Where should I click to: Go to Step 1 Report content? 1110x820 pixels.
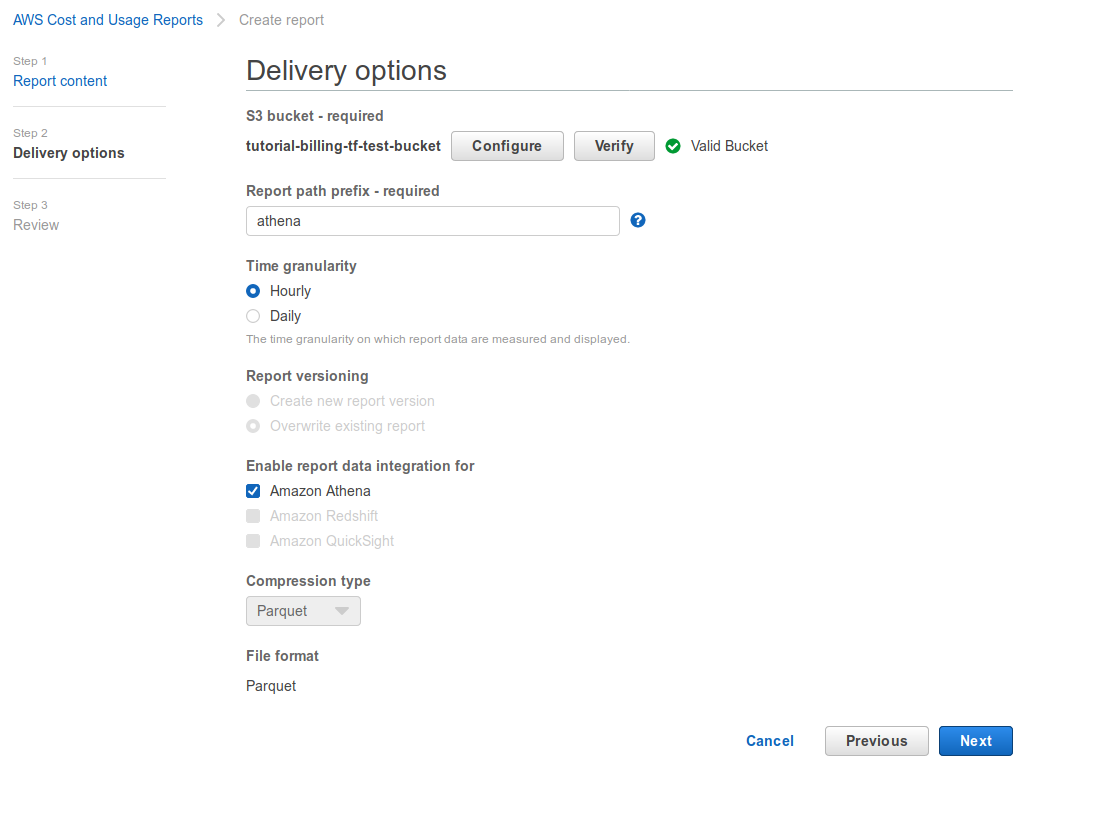60,81
